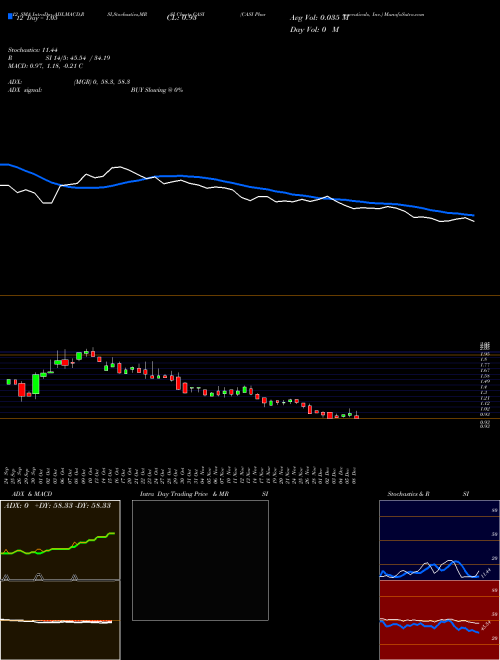Click the "ADX signal:" label
The image size is (500, 660).
25,90
